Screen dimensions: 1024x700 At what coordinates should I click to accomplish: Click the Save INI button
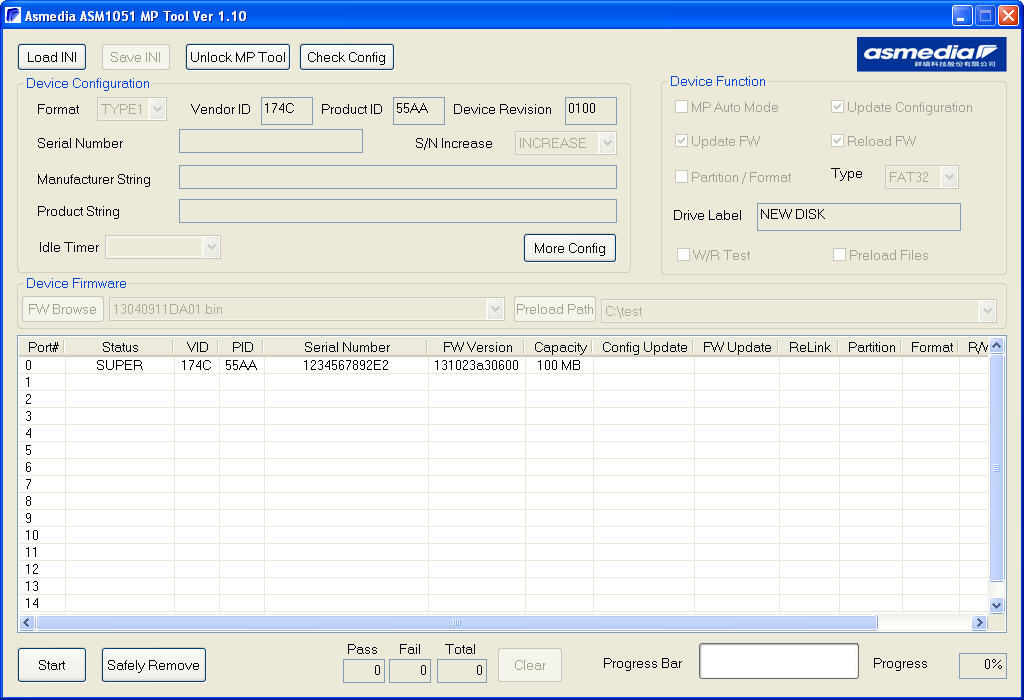(135, 57)
